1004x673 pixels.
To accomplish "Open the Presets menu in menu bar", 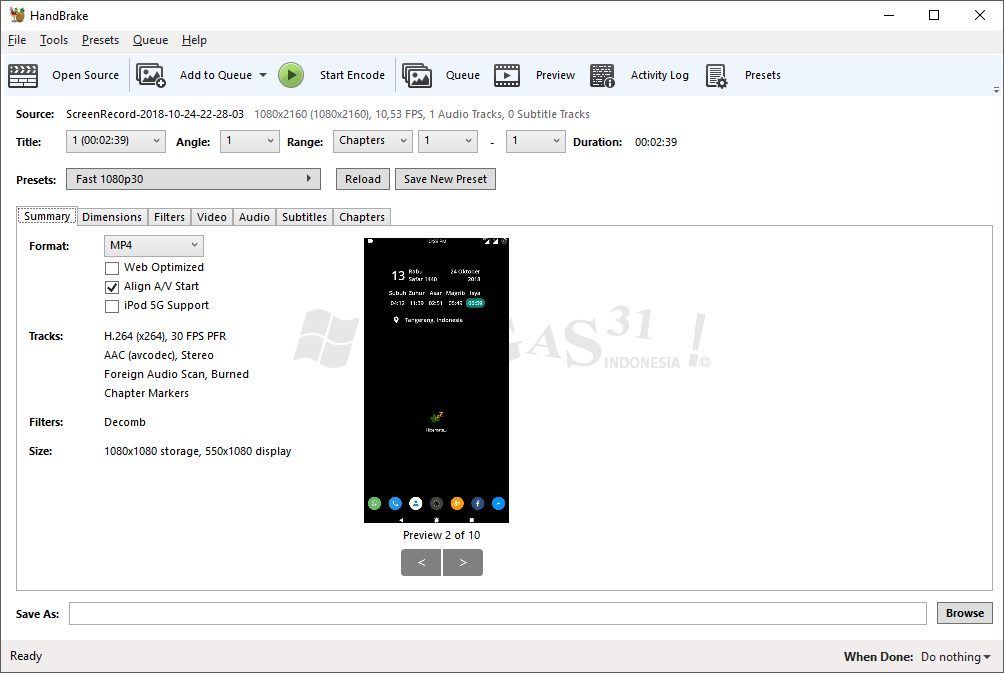I will [x=100, y=40].
